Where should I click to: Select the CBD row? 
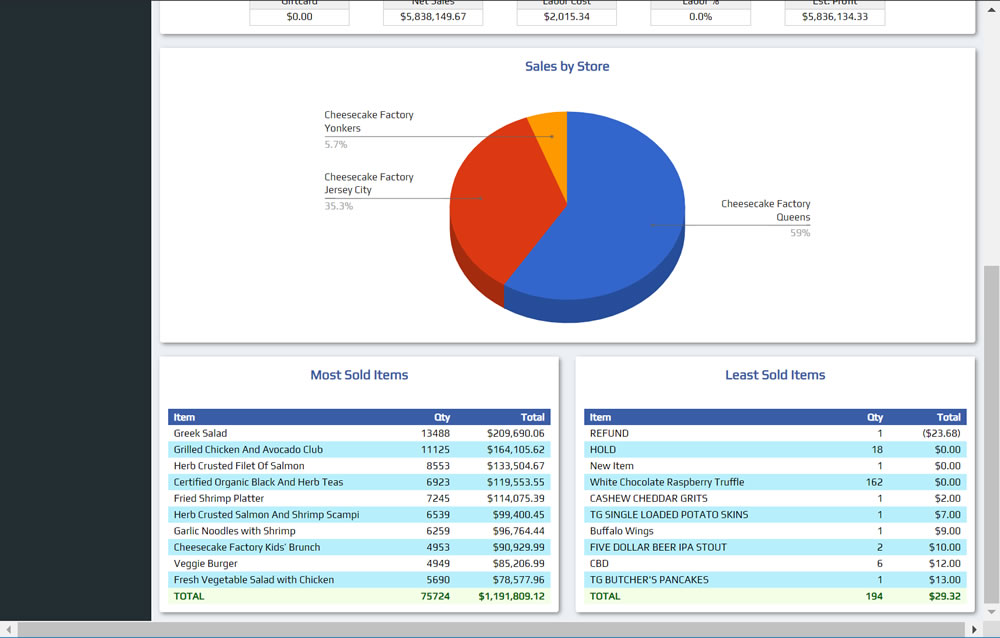pos(775,563)
